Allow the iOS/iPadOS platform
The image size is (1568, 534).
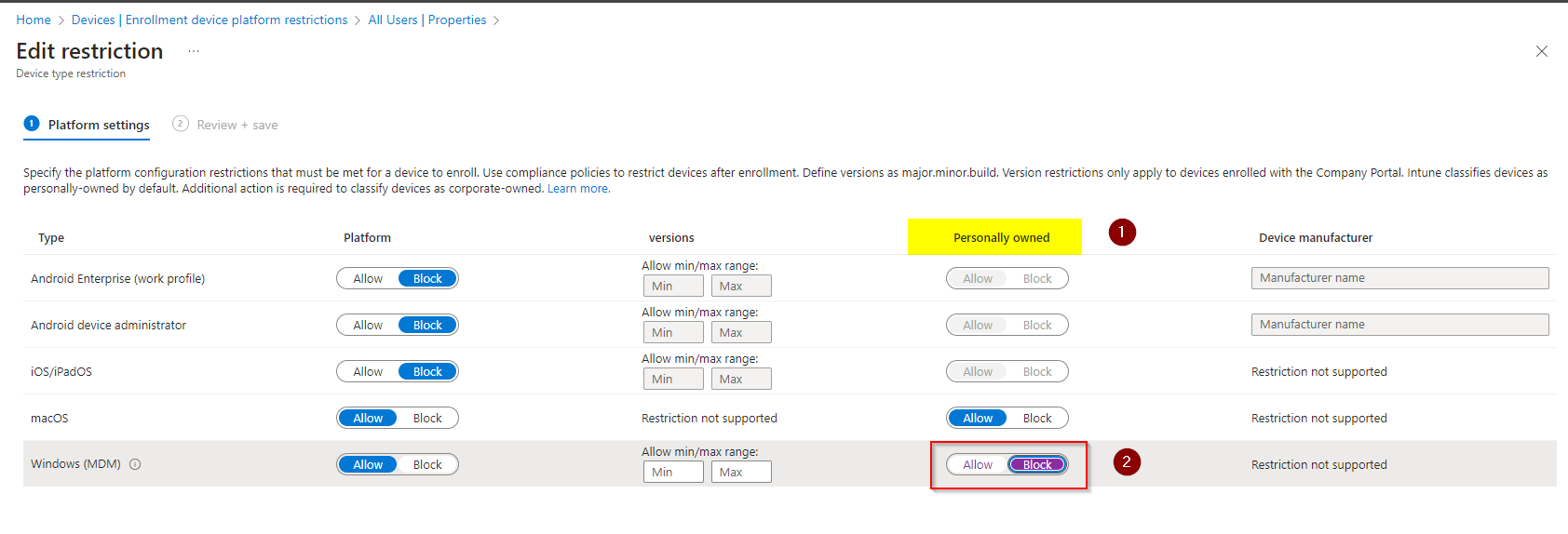(x=368, y=371)
